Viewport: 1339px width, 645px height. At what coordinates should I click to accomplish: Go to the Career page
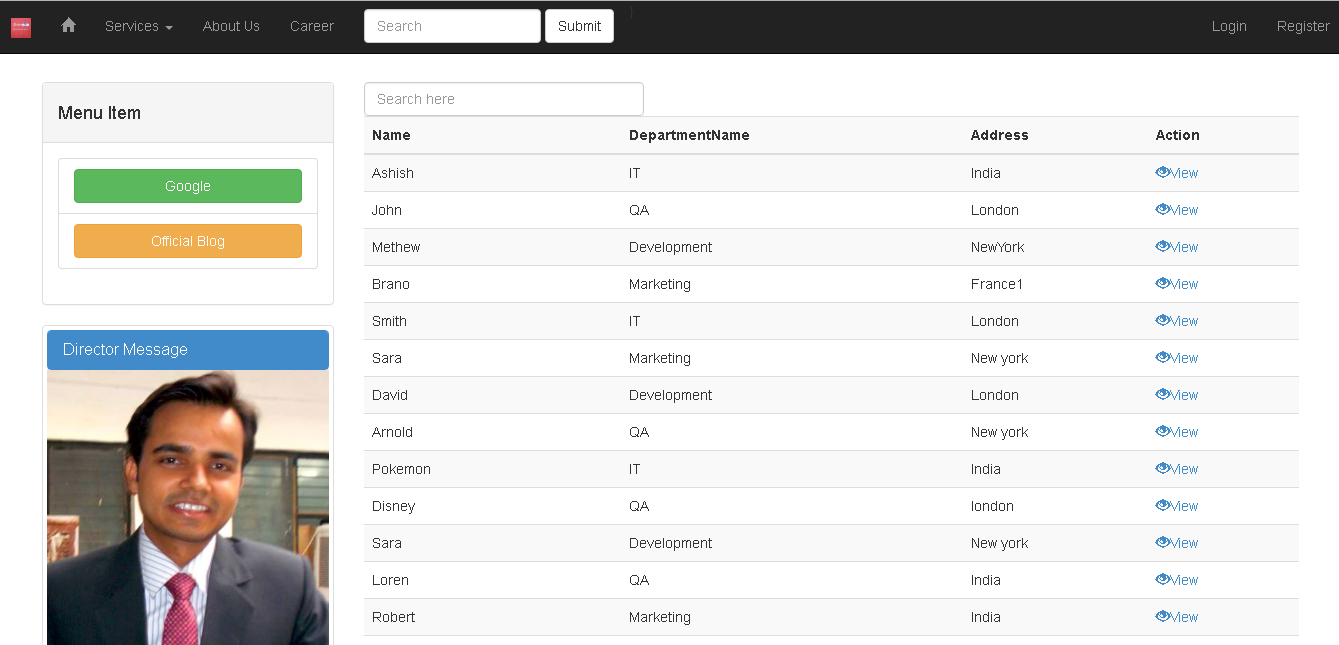pyautogui.click(x=312, y=26)
